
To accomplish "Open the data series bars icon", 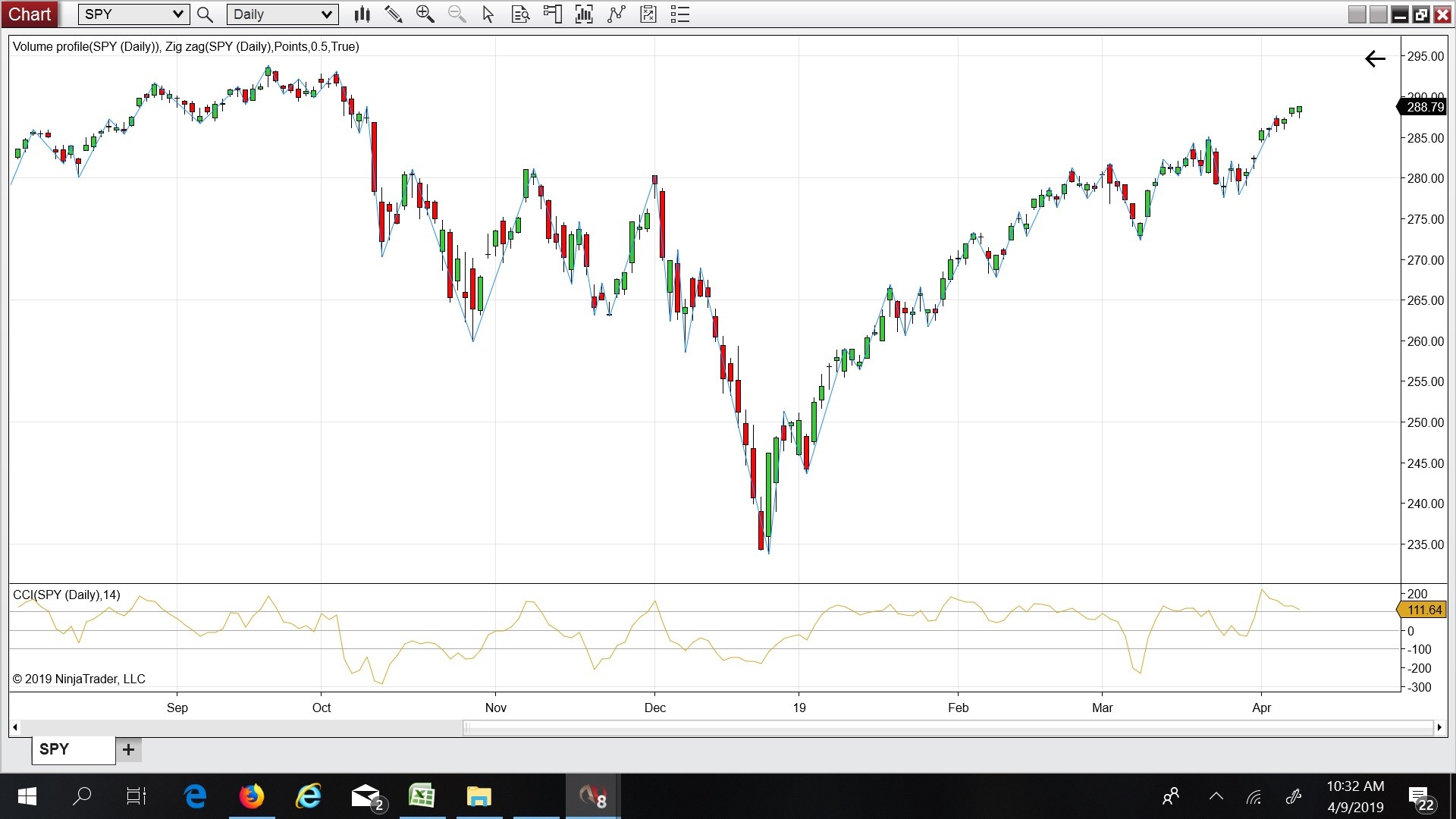I will [x=584, y=14].
